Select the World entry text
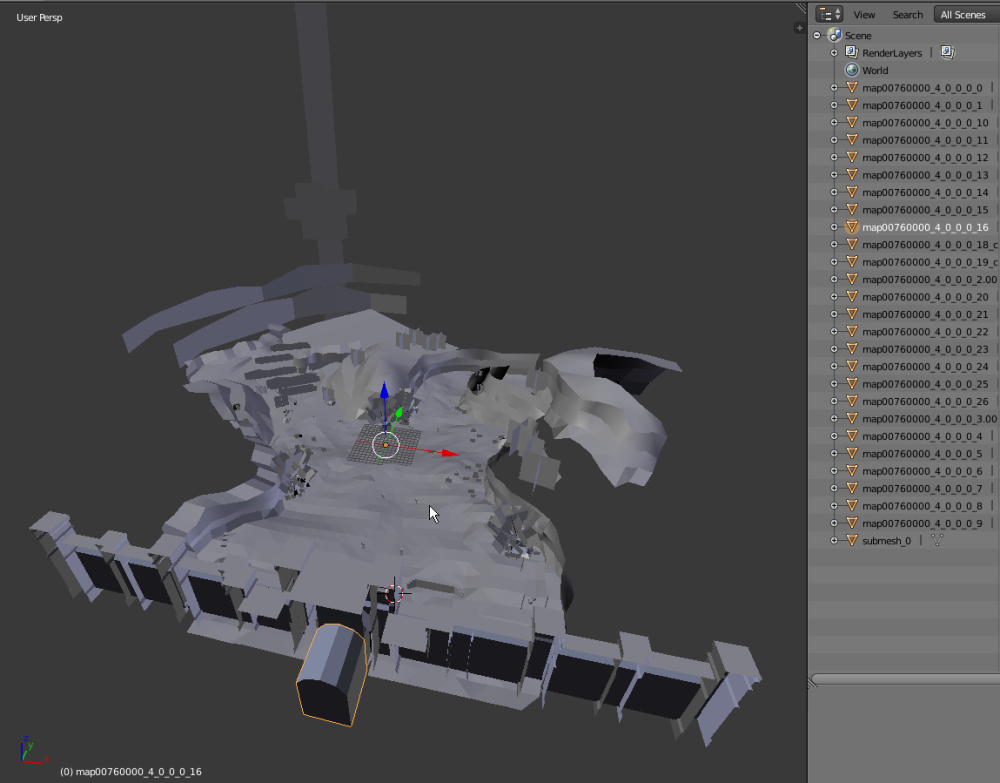The image size is (1000, 783). 875,71
